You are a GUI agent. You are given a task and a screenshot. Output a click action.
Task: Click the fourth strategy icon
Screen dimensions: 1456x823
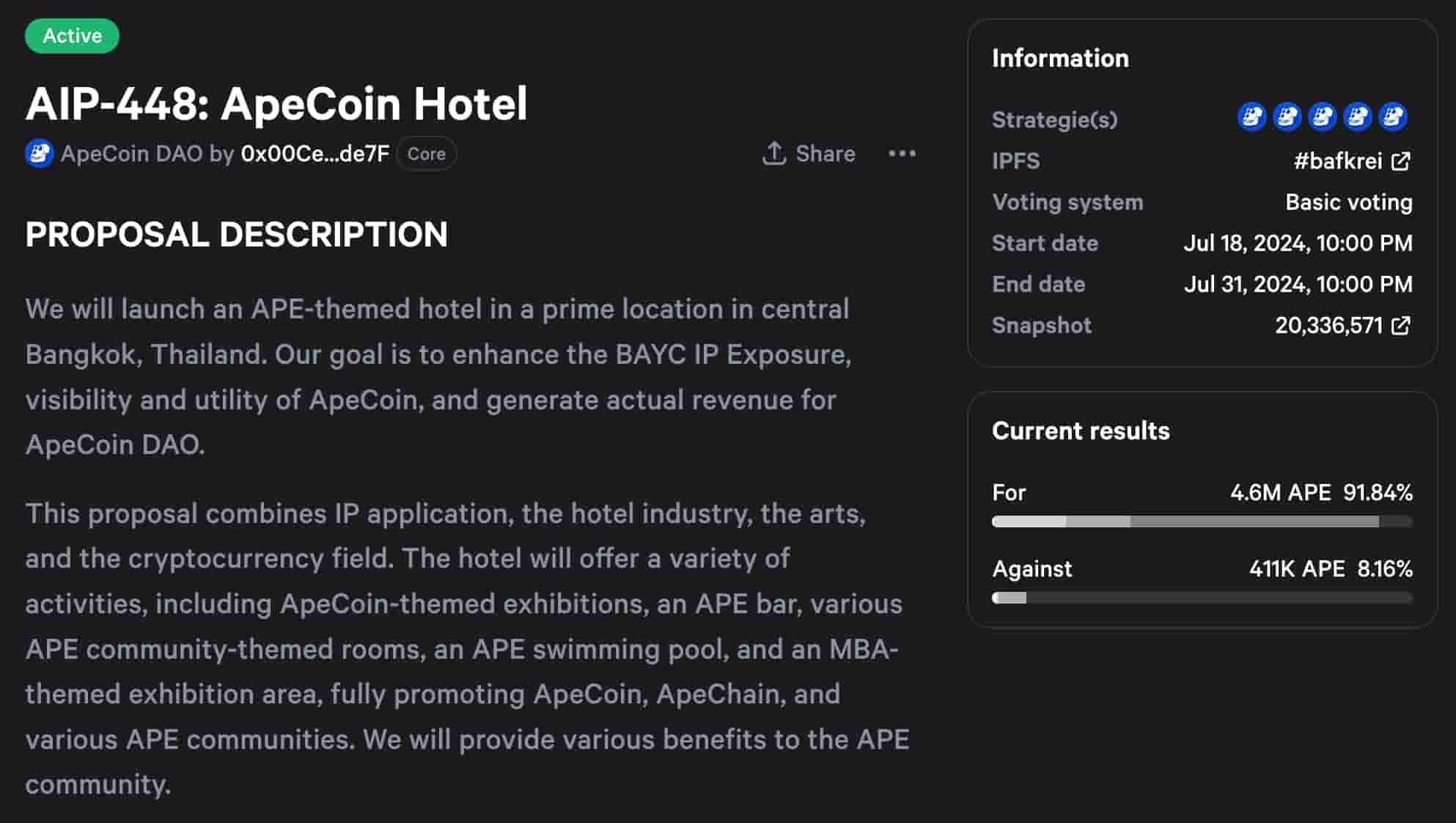[x=1357, y=117]
